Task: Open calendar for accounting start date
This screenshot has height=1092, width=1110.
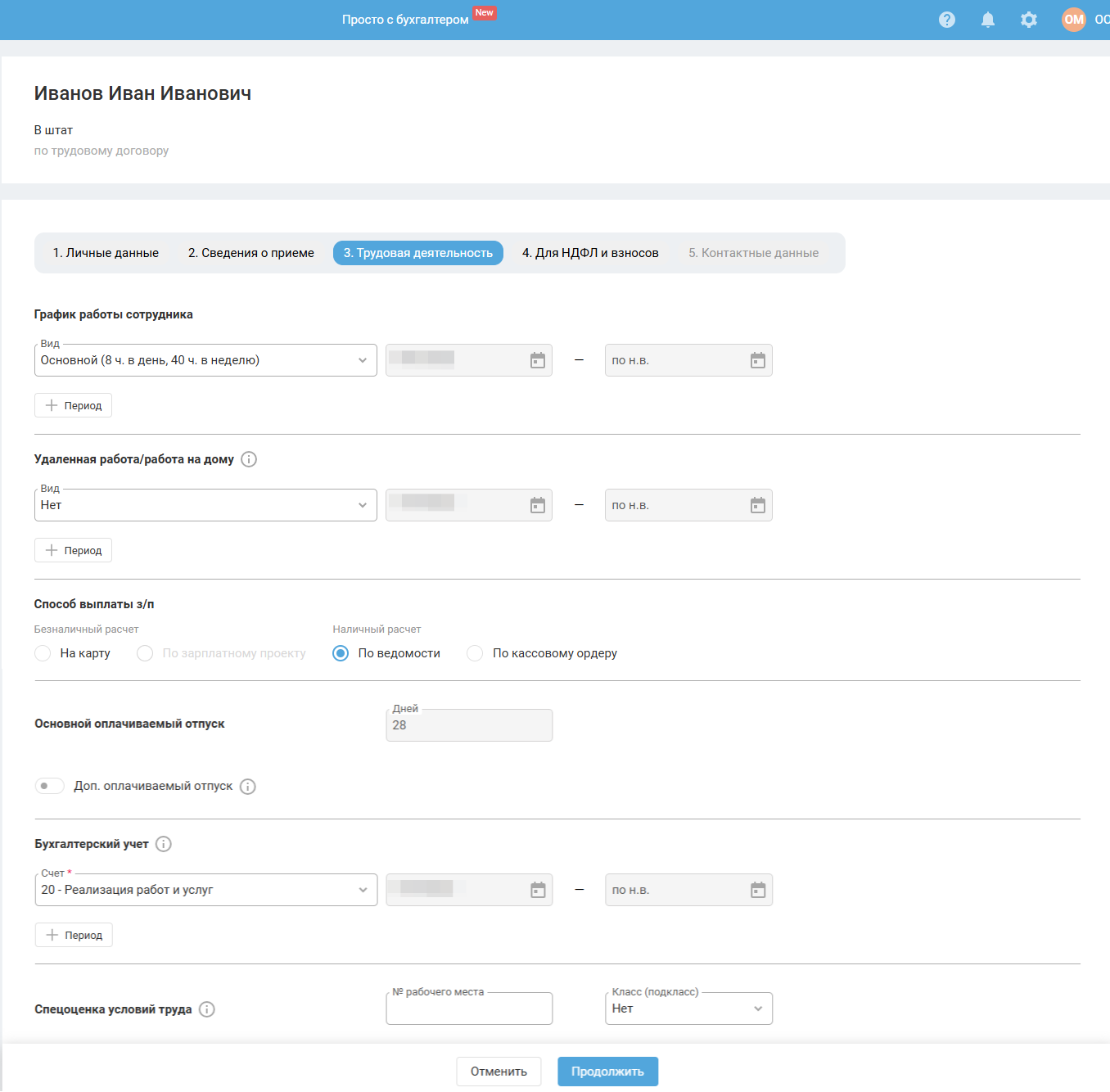Action: coord(538,890)
